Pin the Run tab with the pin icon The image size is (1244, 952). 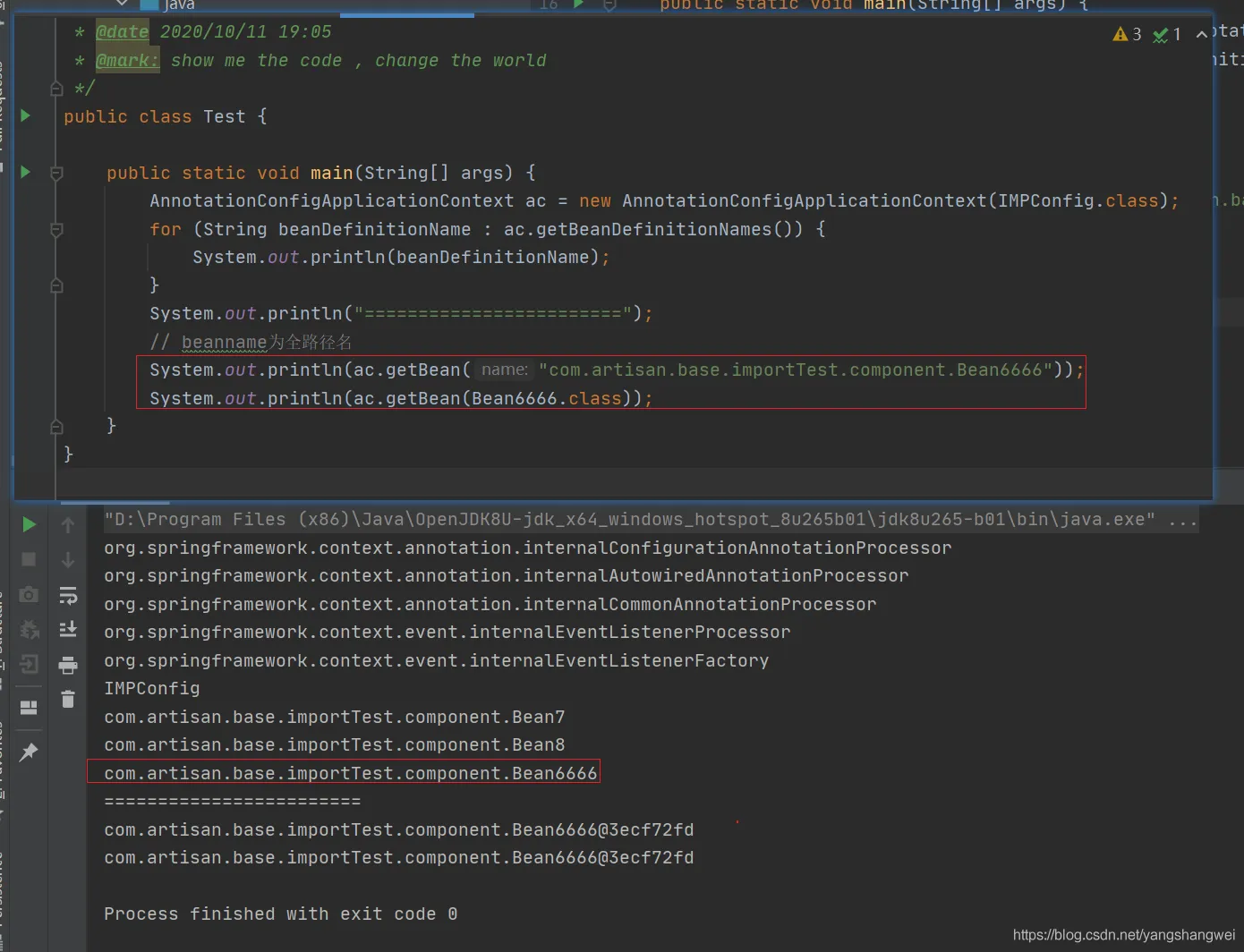coord(29,752)
